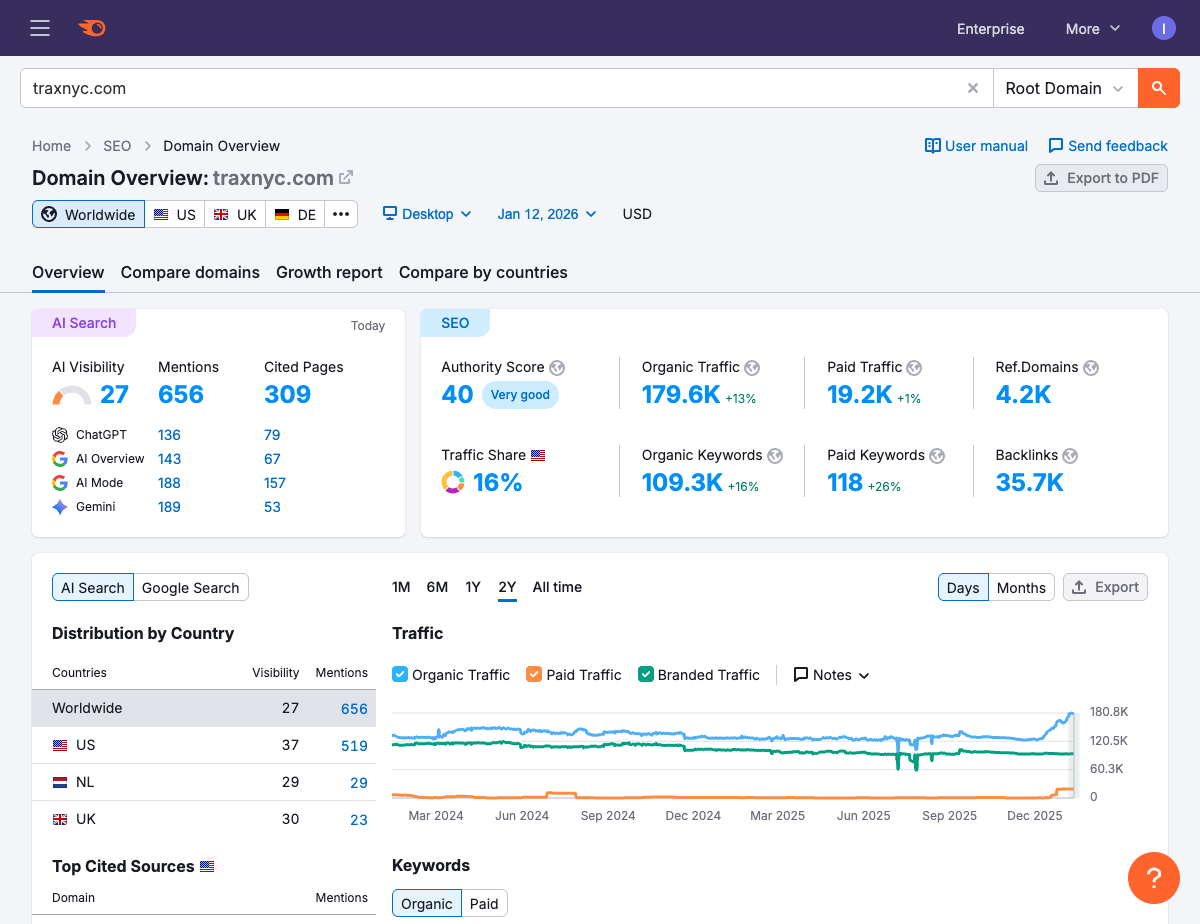The width and height of the screenshot is (1200, 924).
Task: Click the red search magnifier icon
Action: [x=1158, y=88]
